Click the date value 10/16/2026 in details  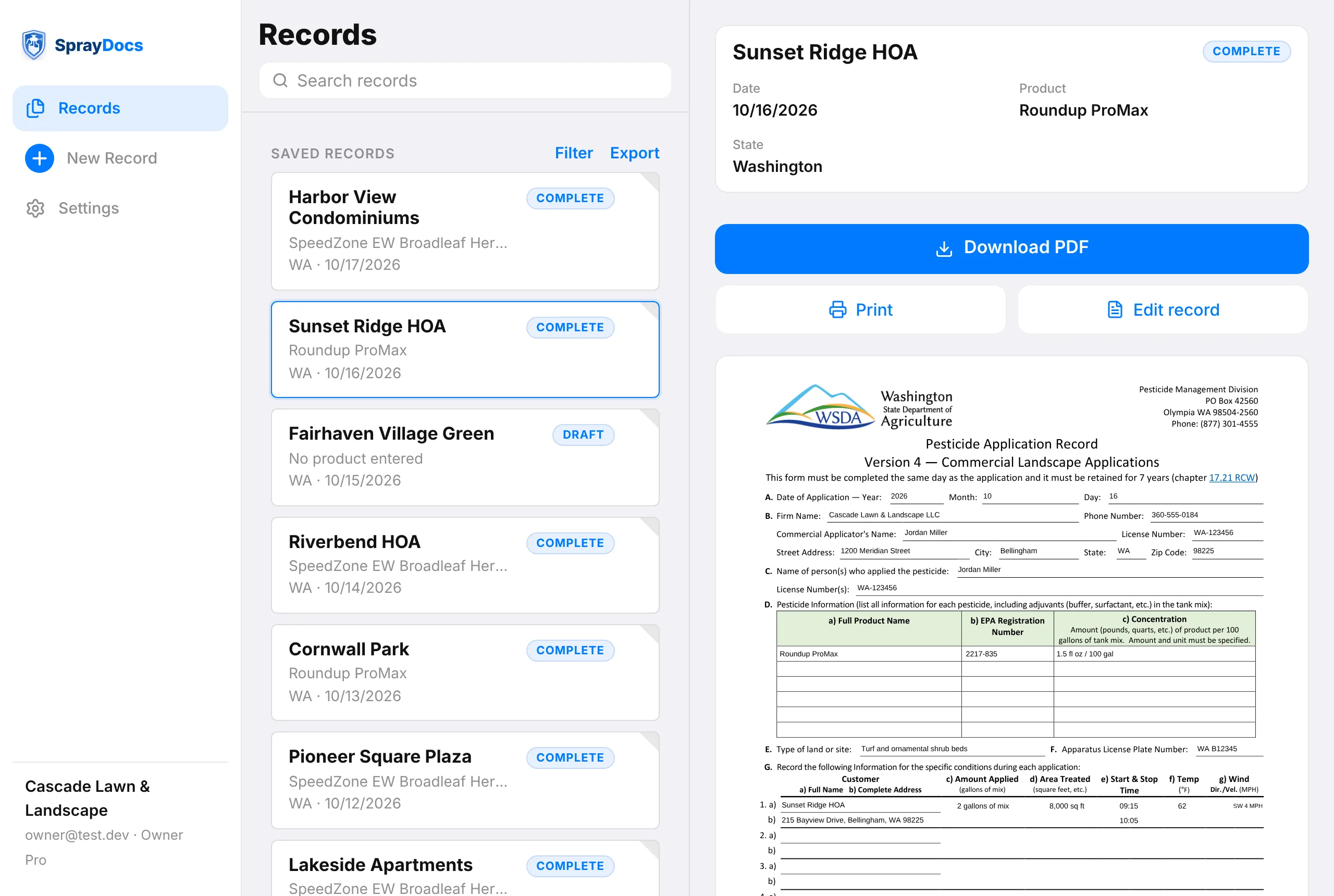point(774,110)
